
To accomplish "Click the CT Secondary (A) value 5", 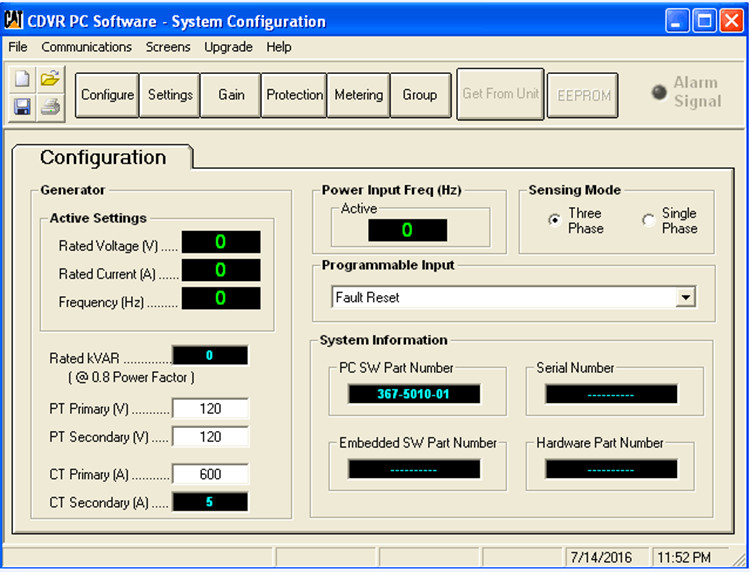I will (210, 502).
